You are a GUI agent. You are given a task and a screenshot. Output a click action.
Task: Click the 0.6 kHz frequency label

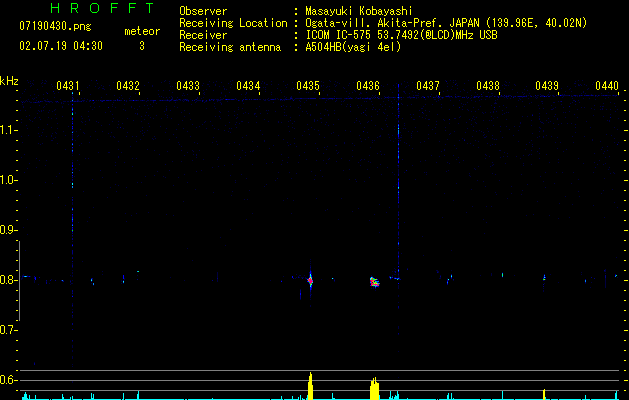point(7,380)
